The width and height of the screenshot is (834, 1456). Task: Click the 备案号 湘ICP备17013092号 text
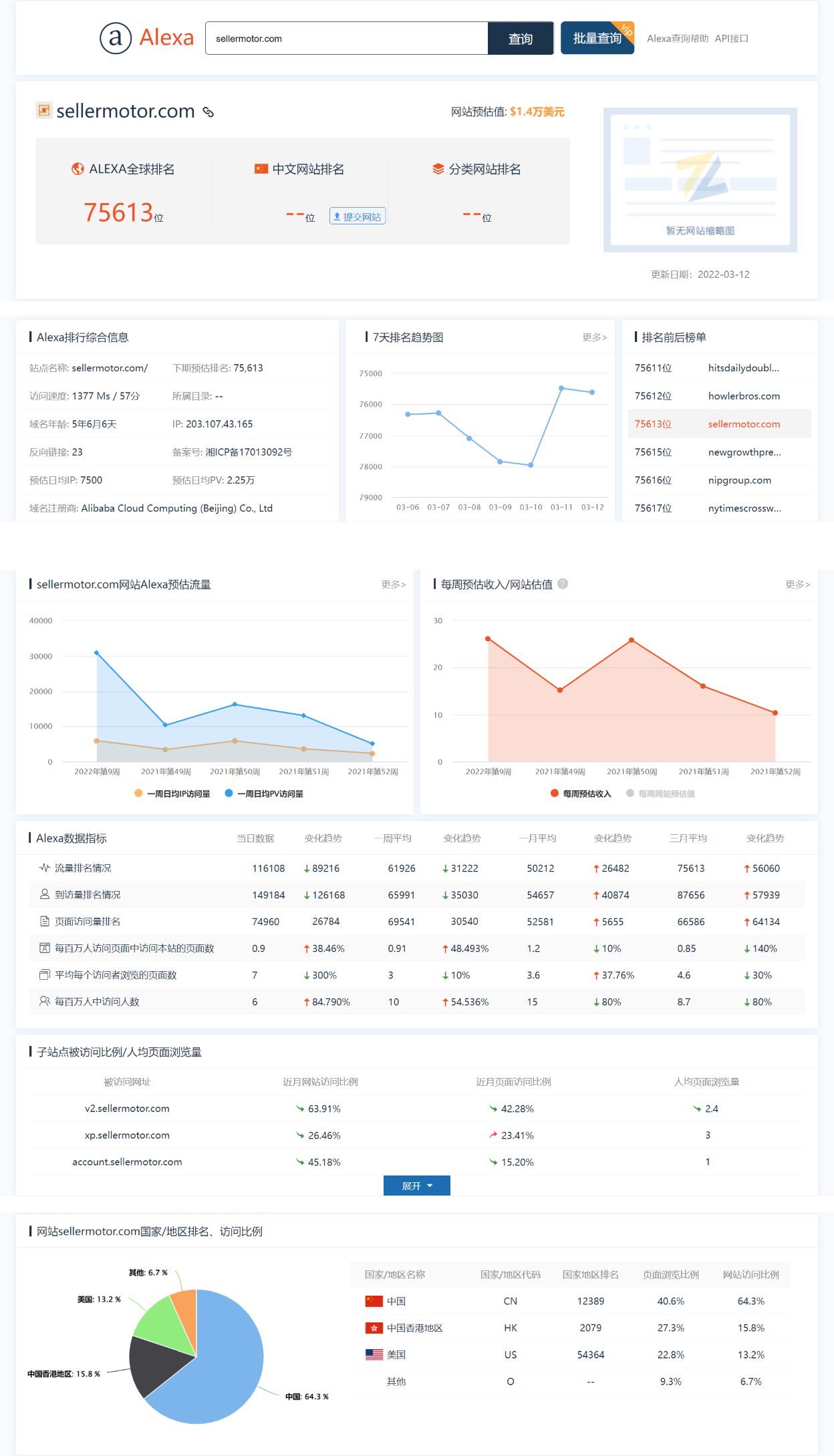point(232,452)
